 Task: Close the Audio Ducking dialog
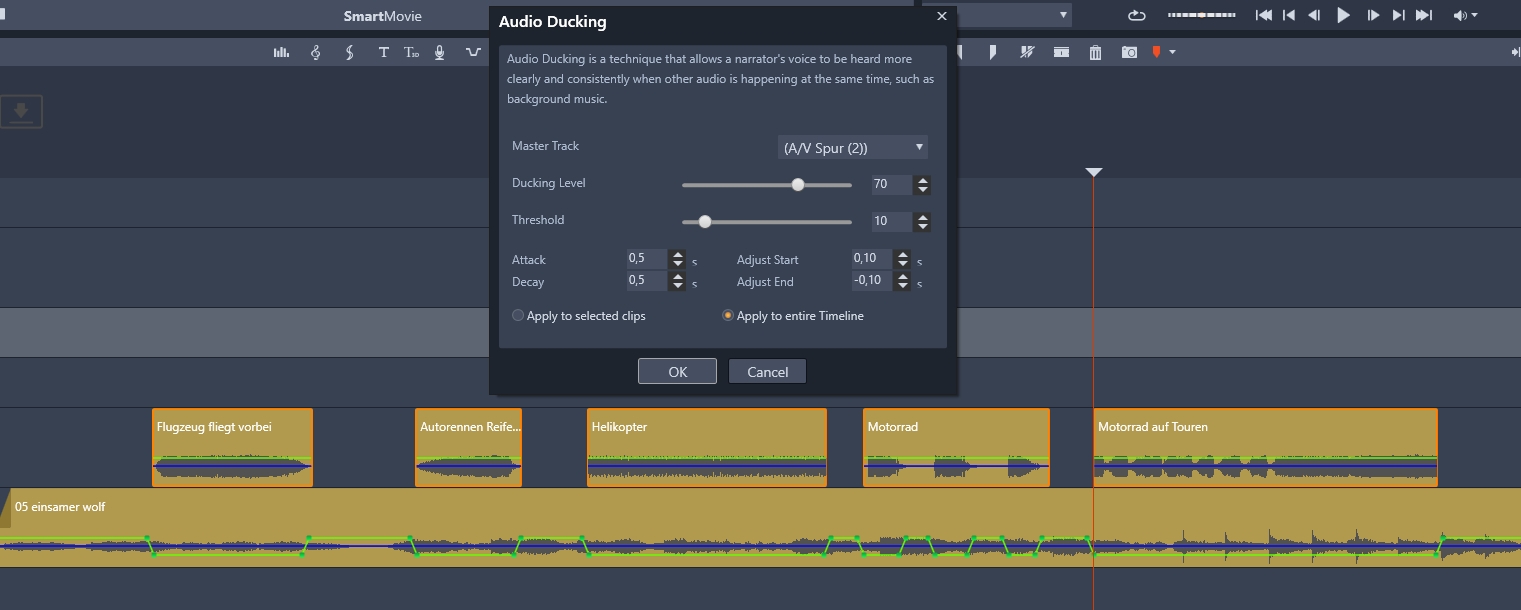pos(941,16)
